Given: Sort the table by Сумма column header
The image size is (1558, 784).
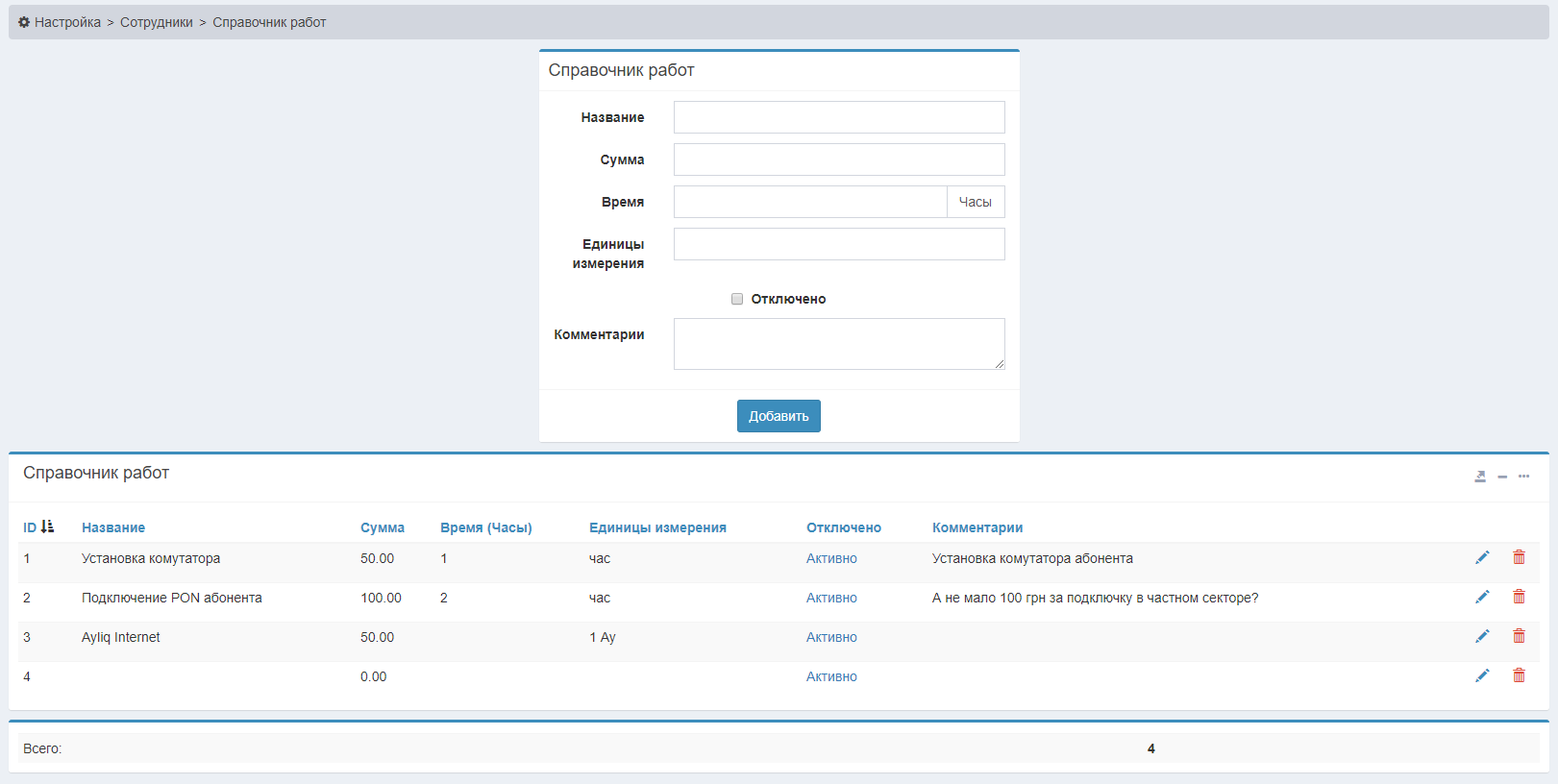Looking at the screenshot, I should 382,527.
